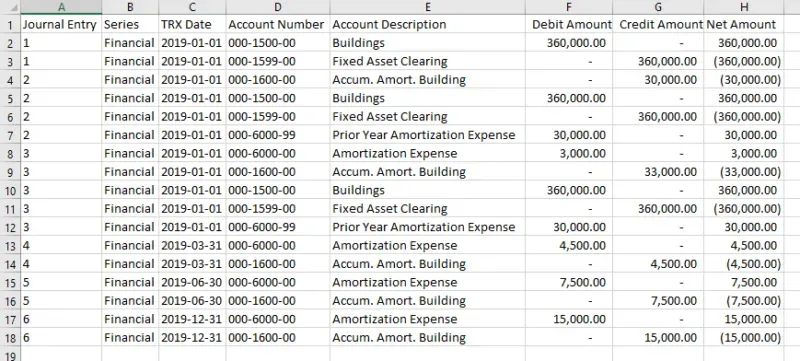Screen dimensions: 800x361
Task: Select net amount 360,000.00 in row 10
Action: pyautogui.click(x=744, y=190)
